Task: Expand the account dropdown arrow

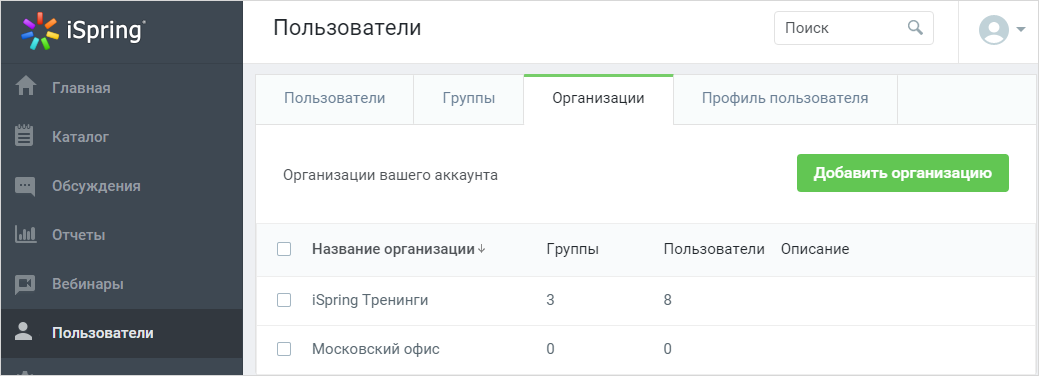Action: (x=1020, y=30)
